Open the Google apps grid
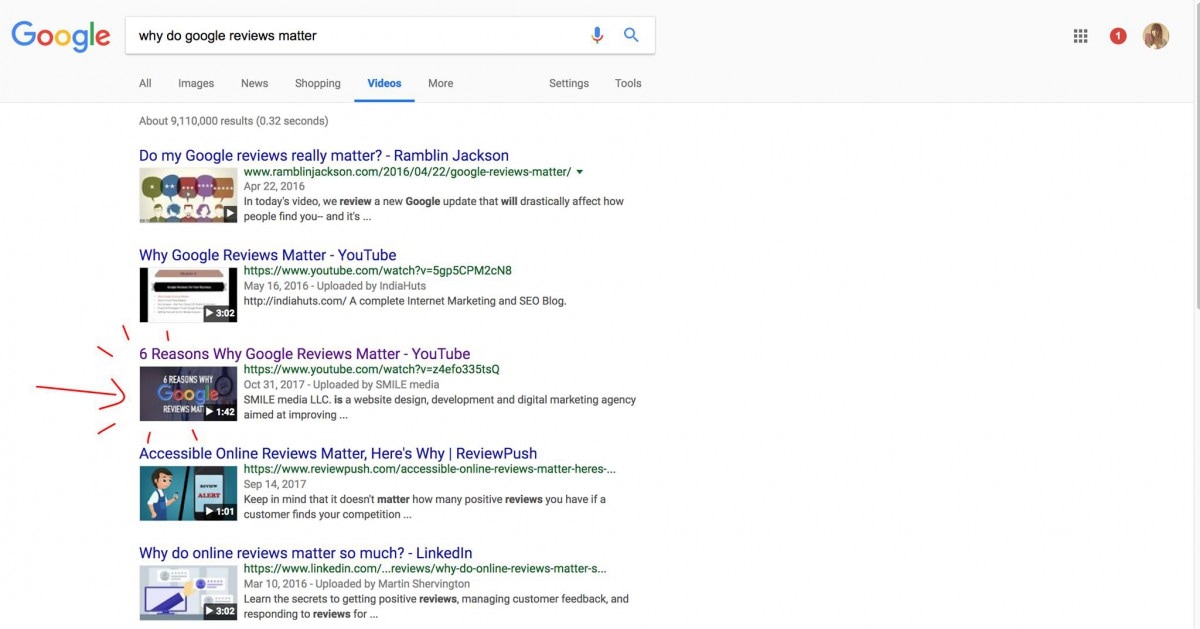1200x629 pixels. [1080, 36]
